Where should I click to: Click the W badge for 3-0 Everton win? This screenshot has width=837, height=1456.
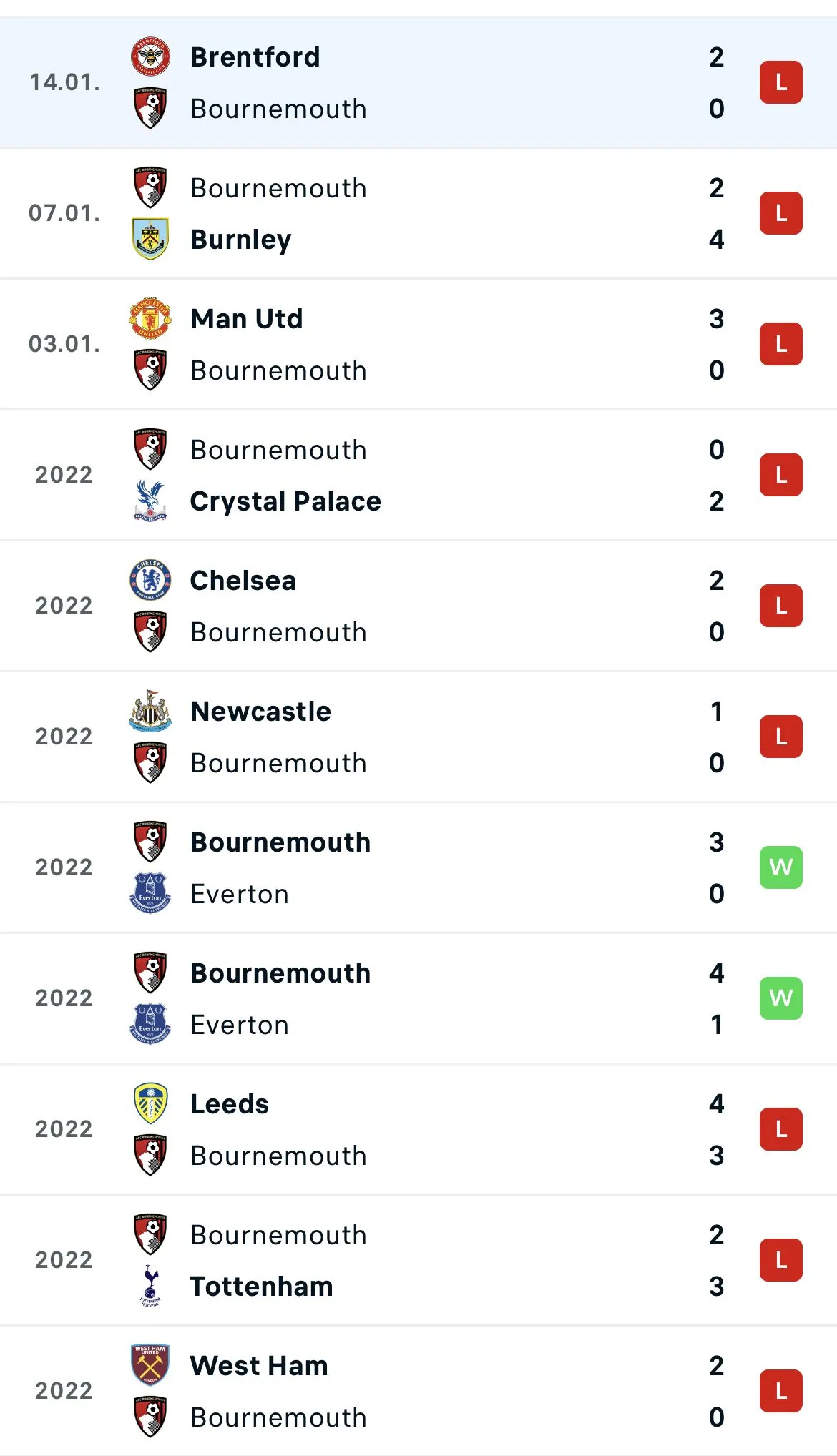[780, 867]
